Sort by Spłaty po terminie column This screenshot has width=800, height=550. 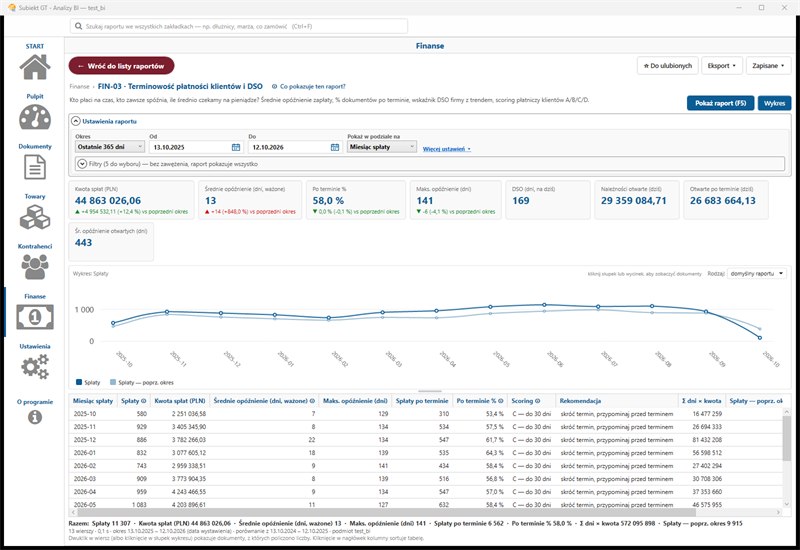[x=422, y=401]
